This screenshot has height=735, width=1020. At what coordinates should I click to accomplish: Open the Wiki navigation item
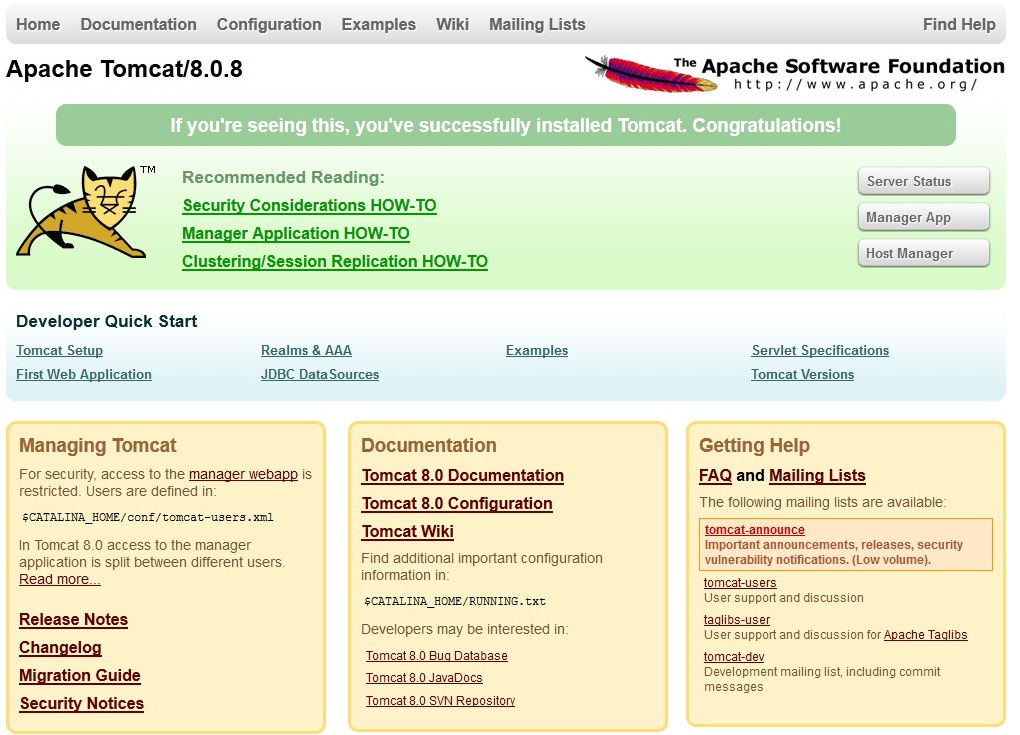[452, 24]
